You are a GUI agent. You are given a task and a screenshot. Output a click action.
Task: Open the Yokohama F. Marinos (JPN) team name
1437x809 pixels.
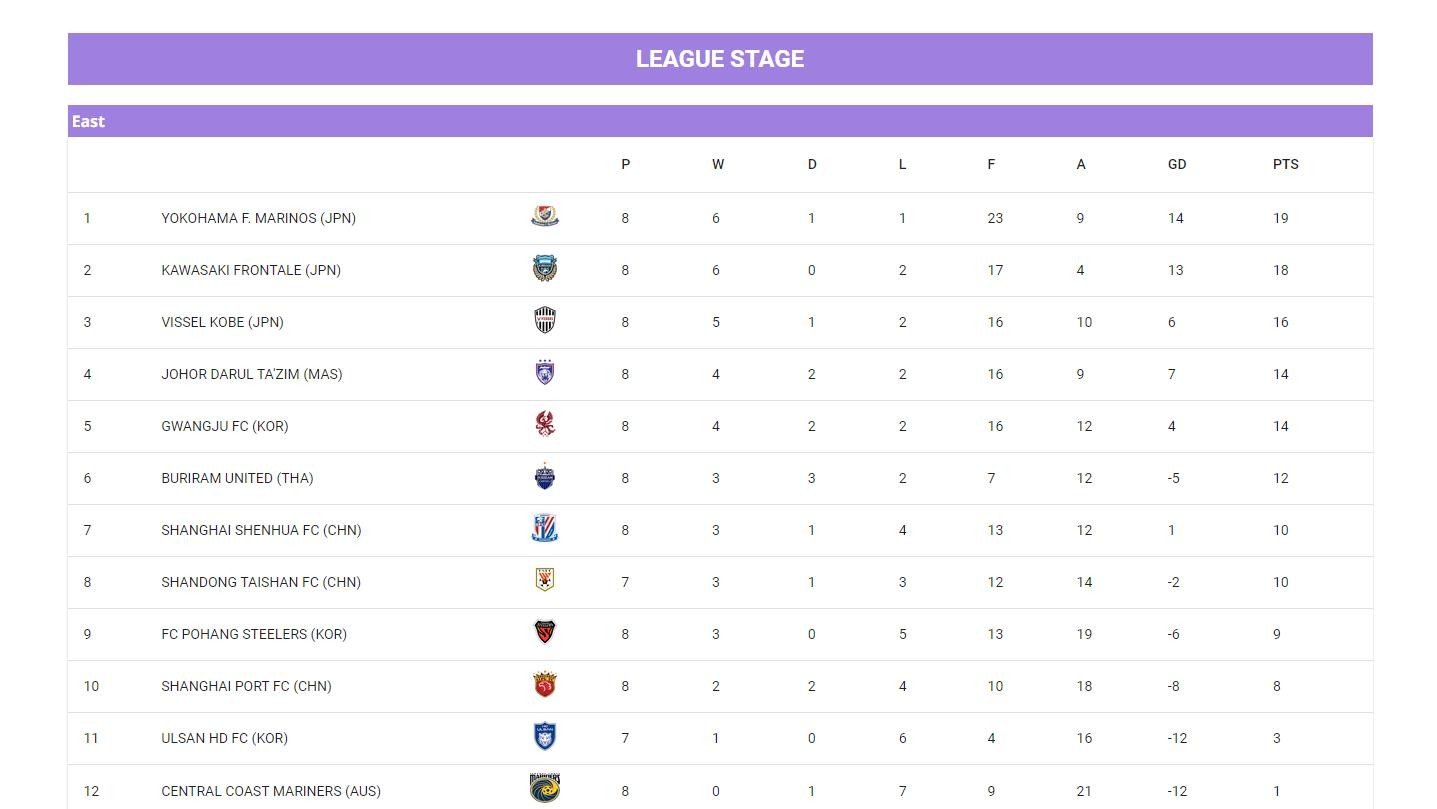click(x=258, y=218)
